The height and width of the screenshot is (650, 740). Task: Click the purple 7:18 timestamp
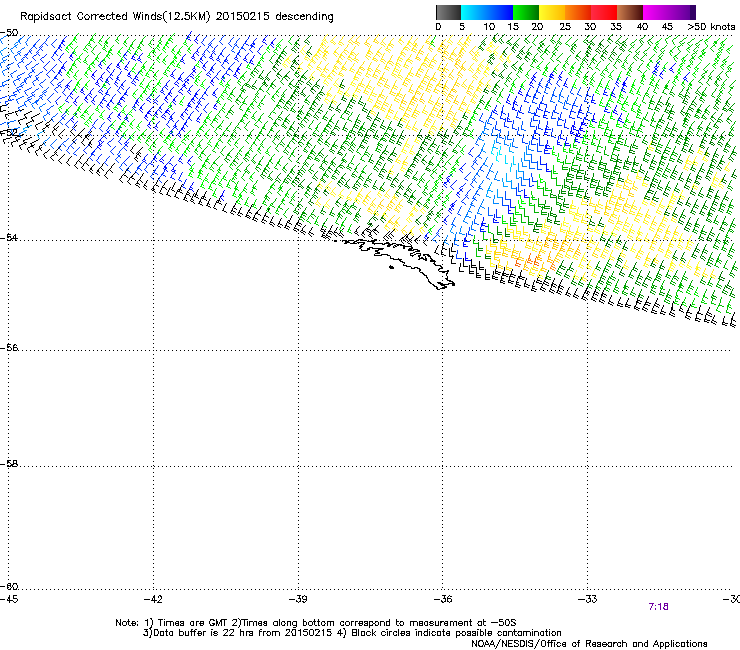pos(658,607)
